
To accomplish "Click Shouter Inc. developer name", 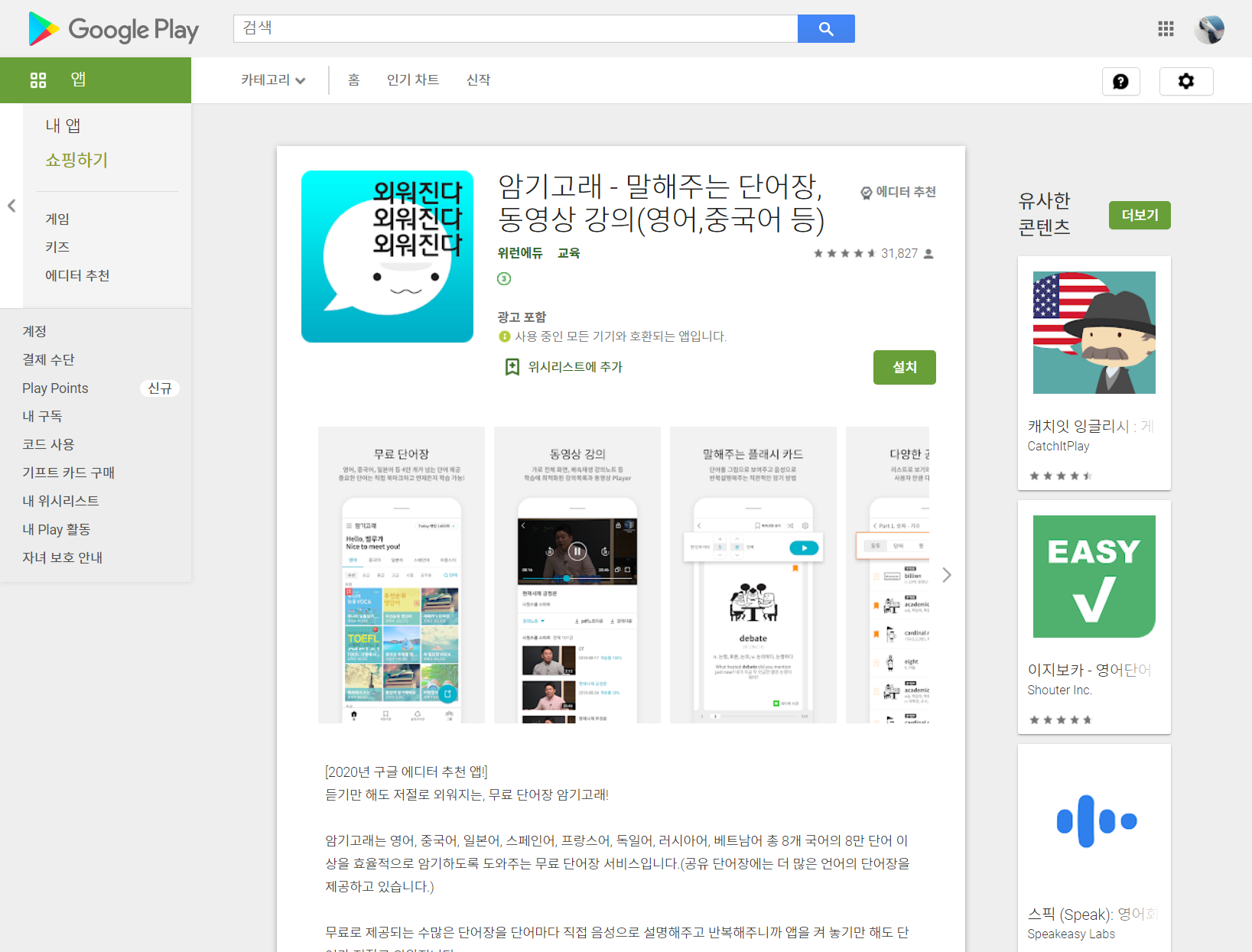I will point(1059,690).
